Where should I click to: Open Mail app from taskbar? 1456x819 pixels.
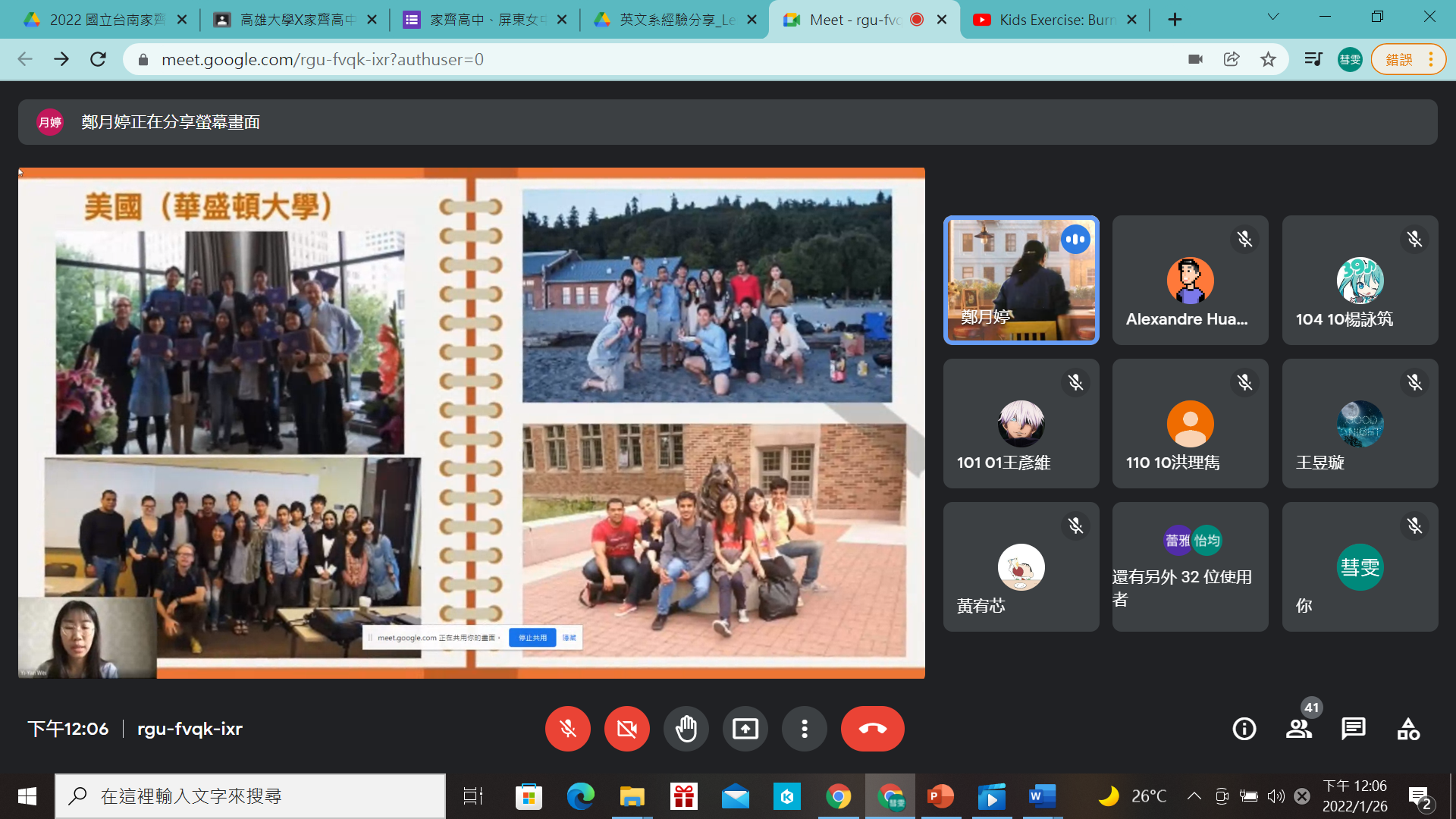[x=735, y=796]
